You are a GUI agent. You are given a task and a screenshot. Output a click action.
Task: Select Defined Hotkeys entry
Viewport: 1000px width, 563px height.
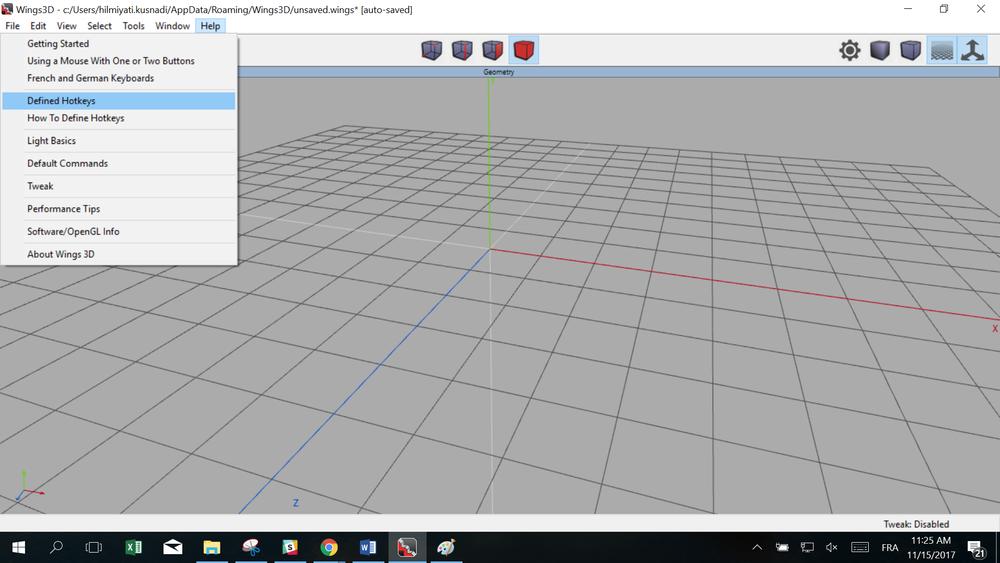coord(119,101)
